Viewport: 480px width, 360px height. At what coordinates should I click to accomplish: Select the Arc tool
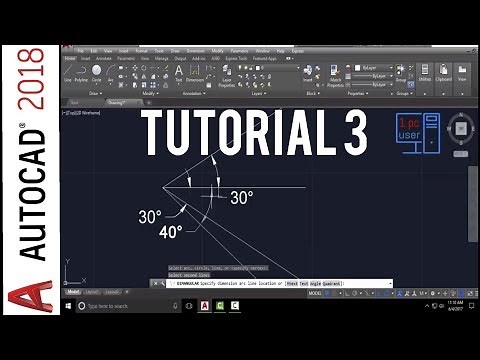(x=111, y=73)
